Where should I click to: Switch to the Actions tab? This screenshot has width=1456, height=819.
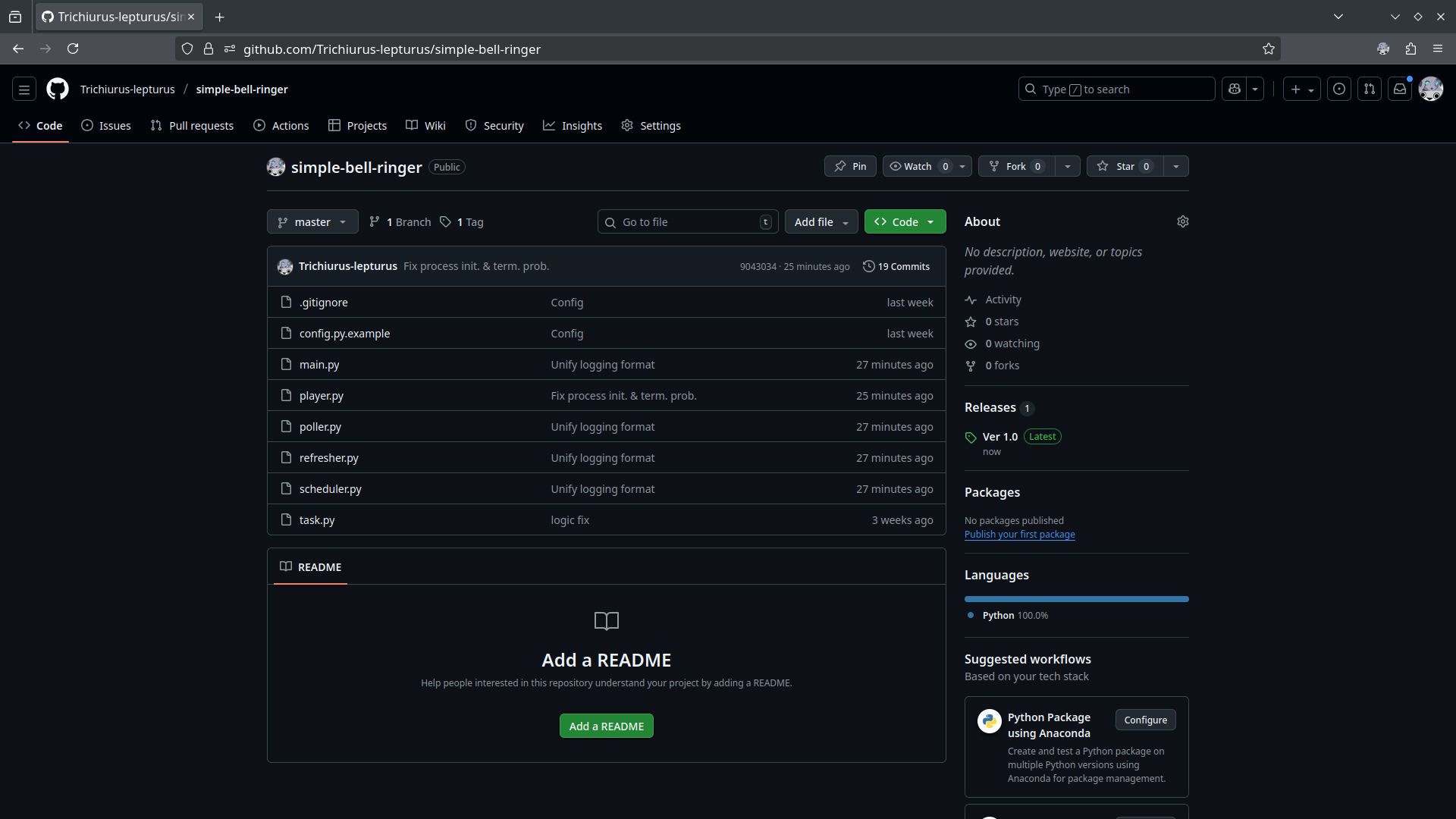tap(281, 126)
